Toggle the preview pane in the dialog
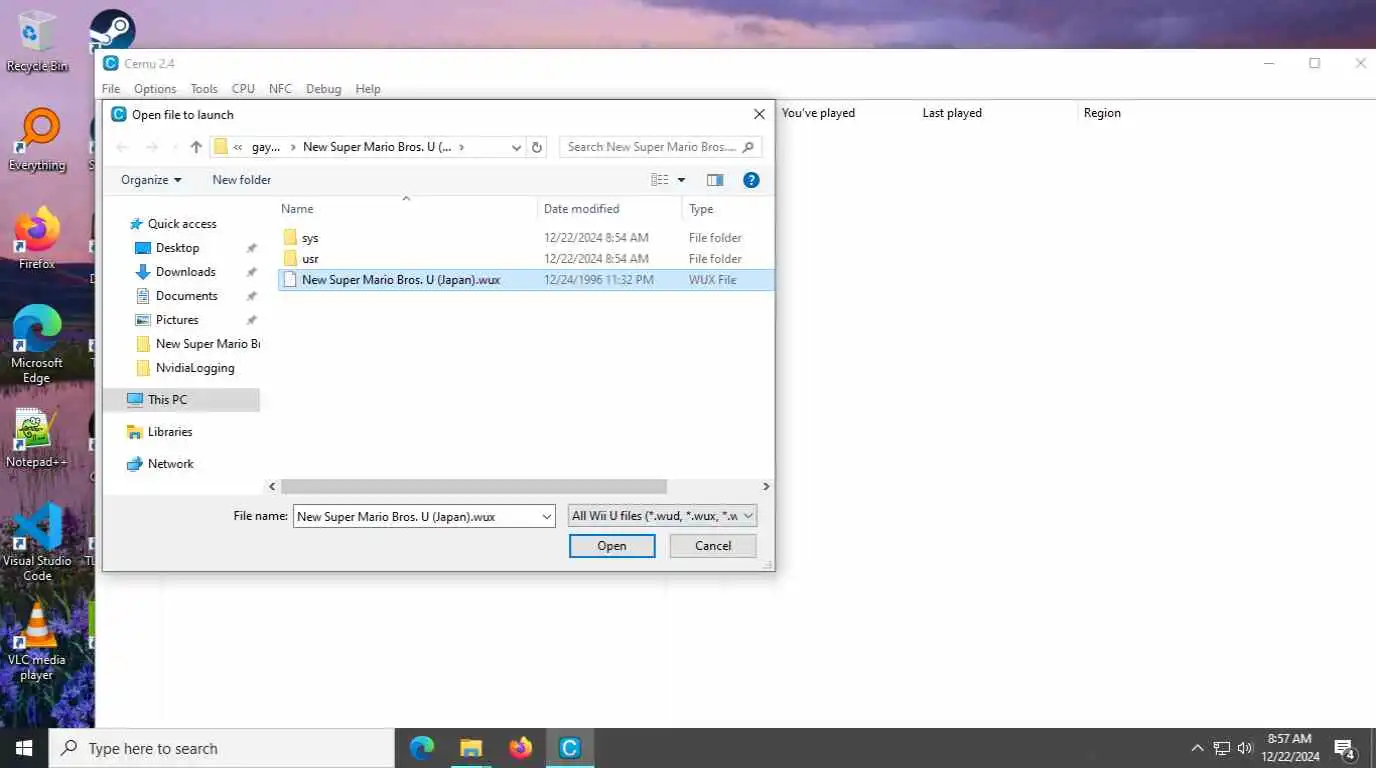 pyautogui.click(x=715, y=180)
